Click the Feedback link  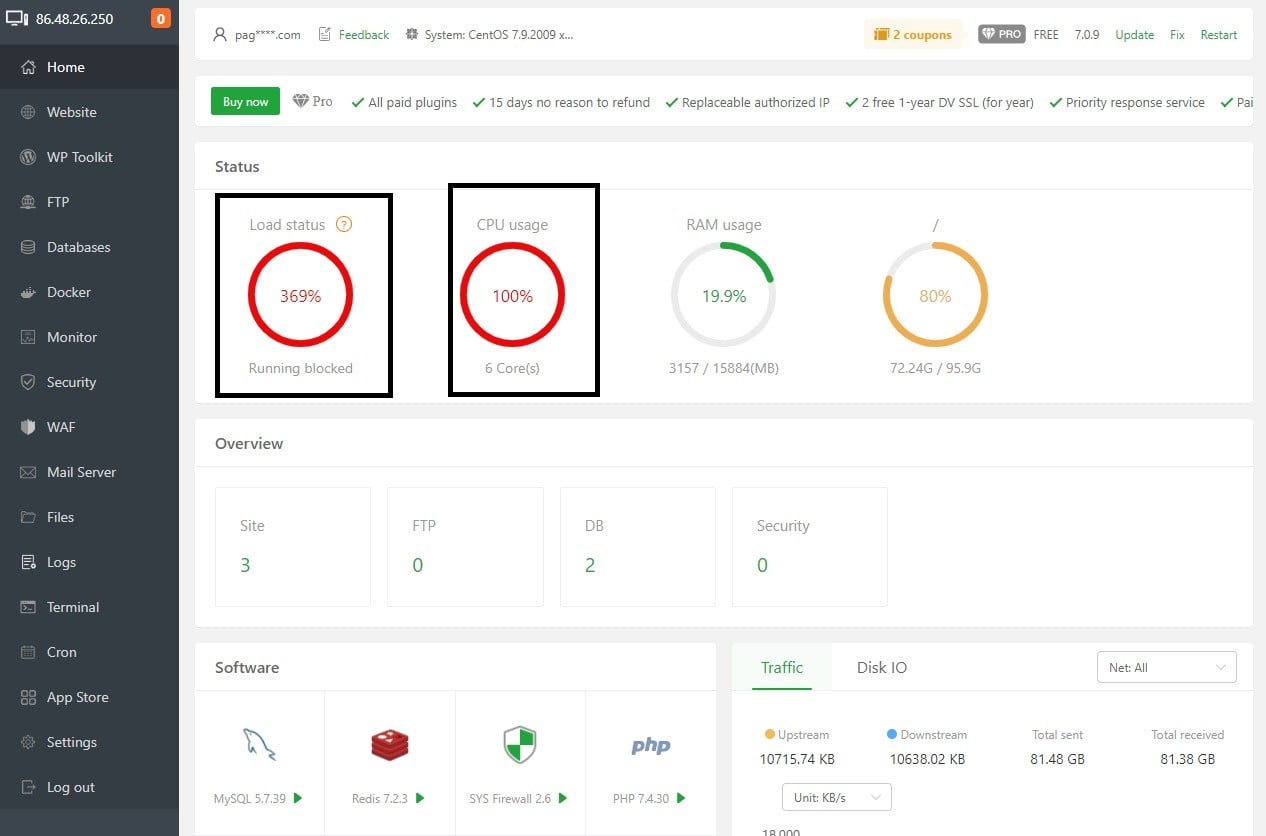[x=363, y=34]
